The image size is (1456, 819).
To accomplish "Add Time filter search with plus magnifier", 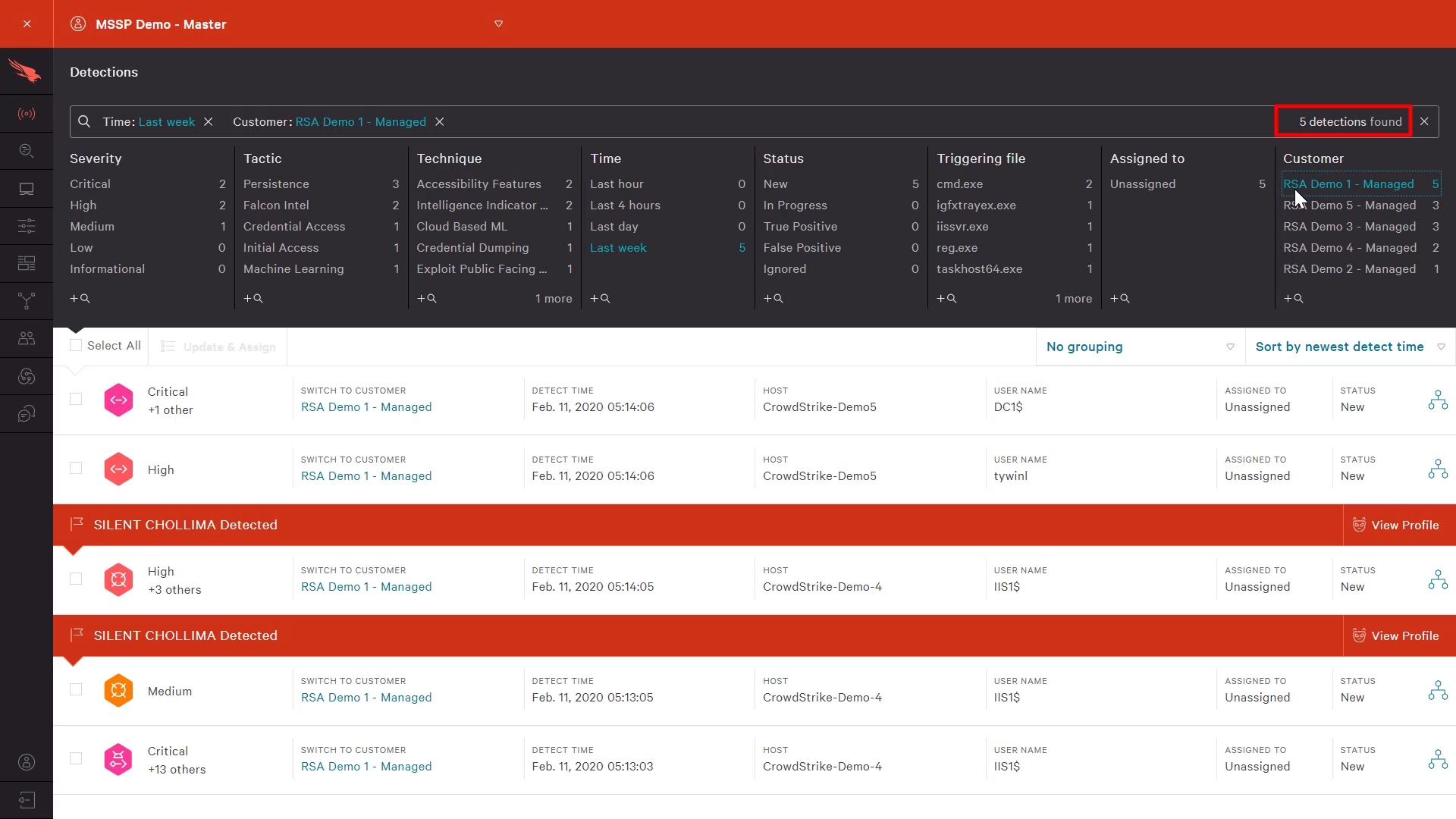I will pyautogui.click(x=600, y=298).
